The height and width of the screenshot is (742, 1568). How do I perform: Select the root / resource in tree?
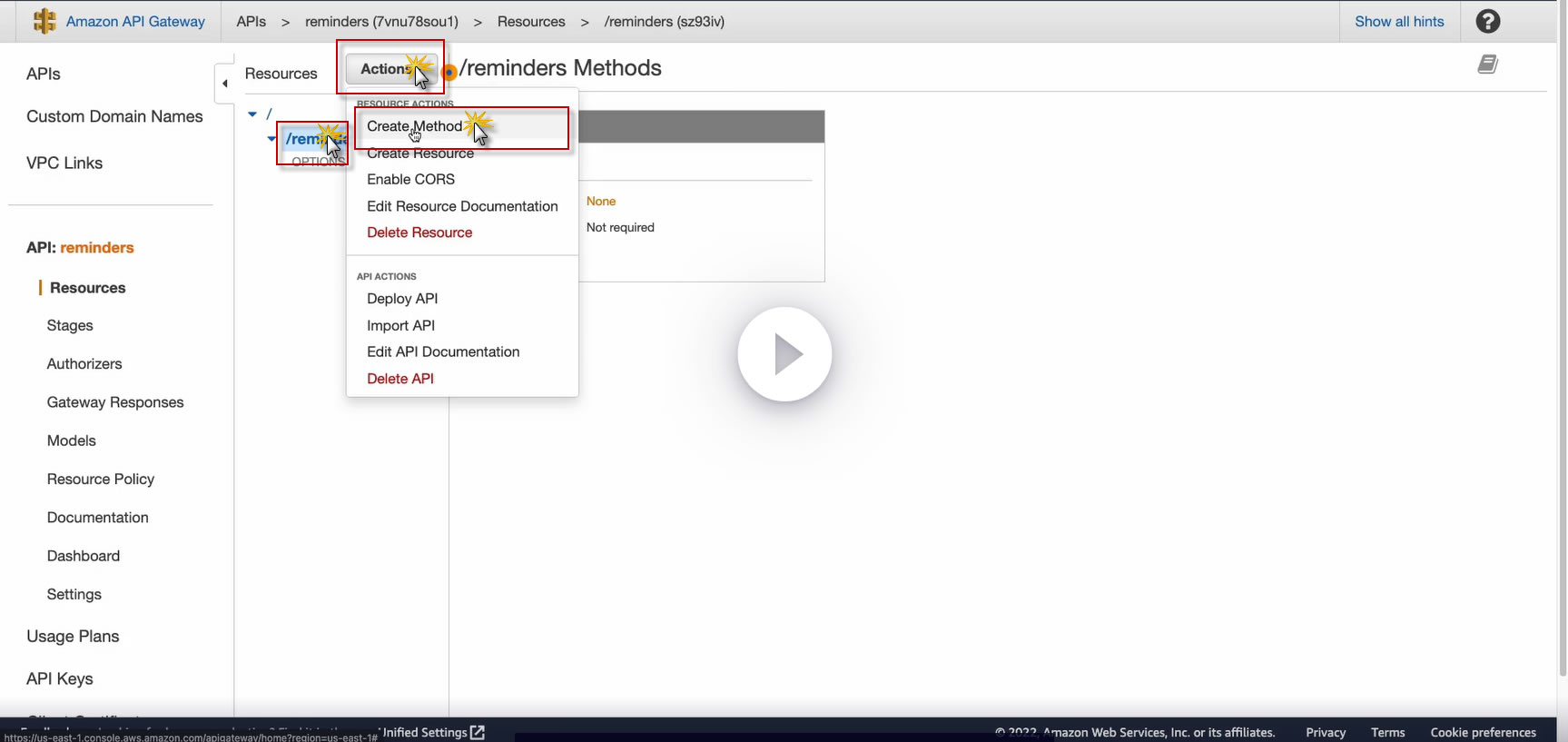269,114
